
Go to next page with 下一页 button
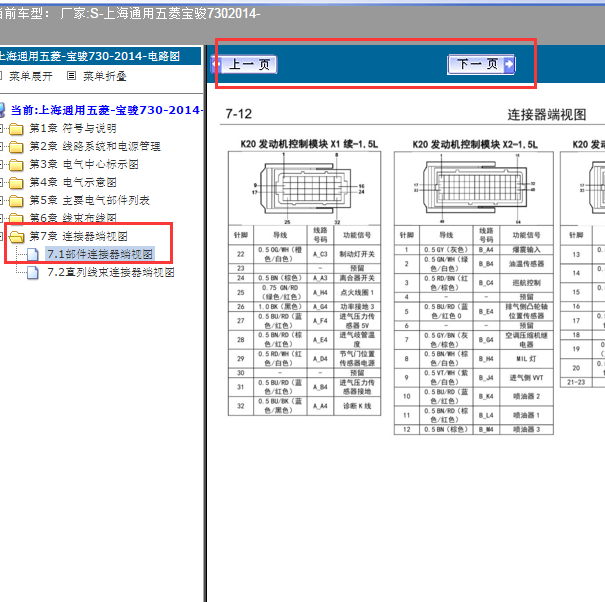[x=481, y=64]
